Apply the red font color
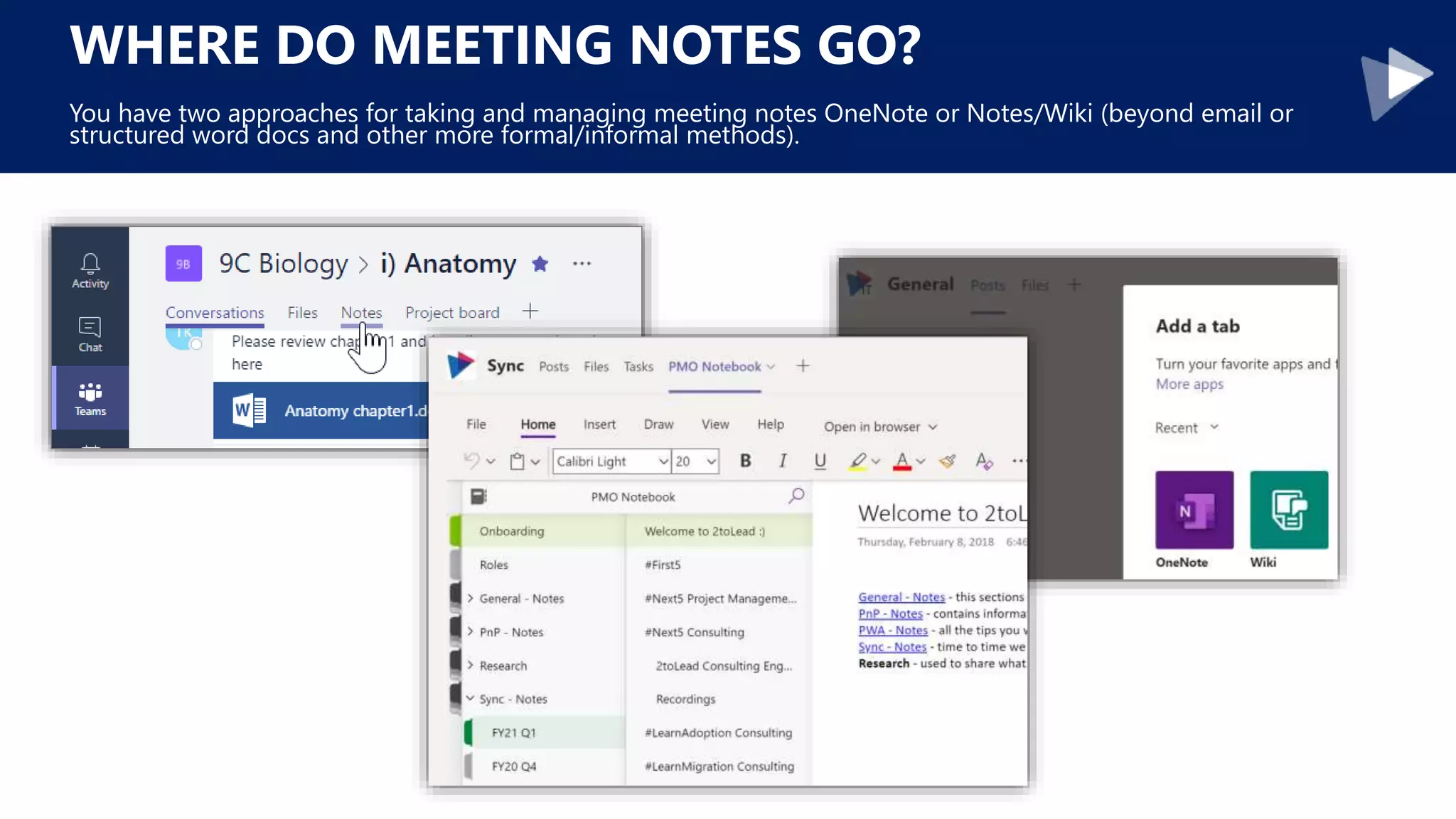Image resolution: width=1456 pixels, height=819 pixels. (x=902, y=461)
